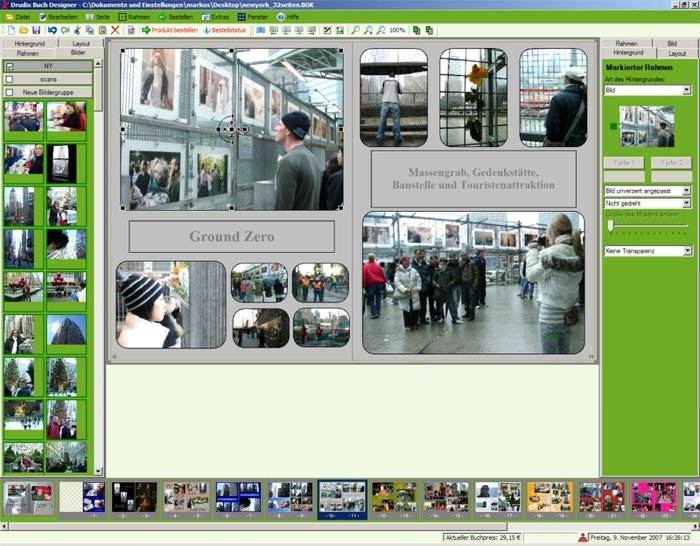Open the Hilfe menu
This screenshot has width=700, height=546.
[x=288, y=17]
